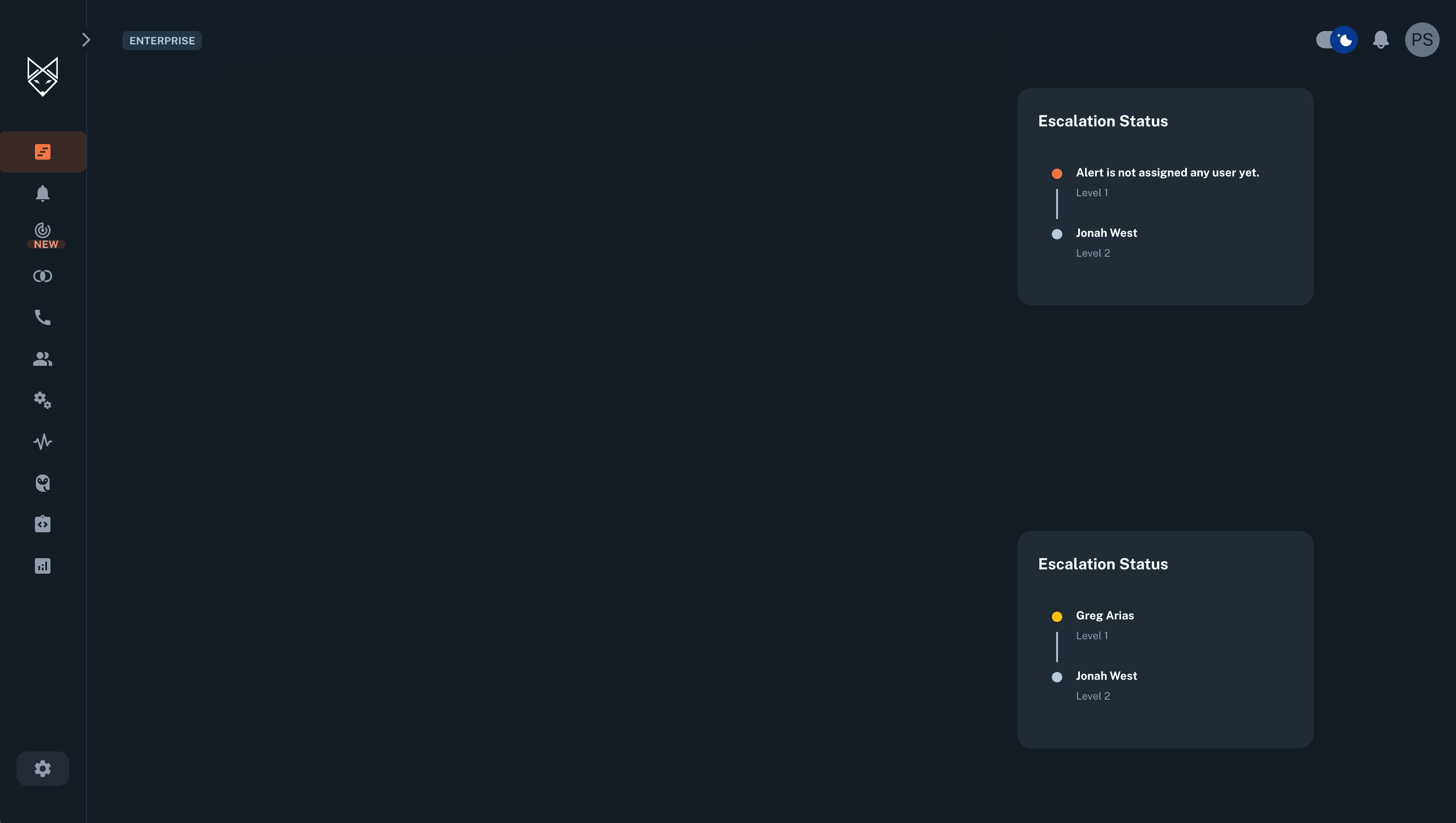Open the settings gear button

pyautogui.click(x=43, y=768)
